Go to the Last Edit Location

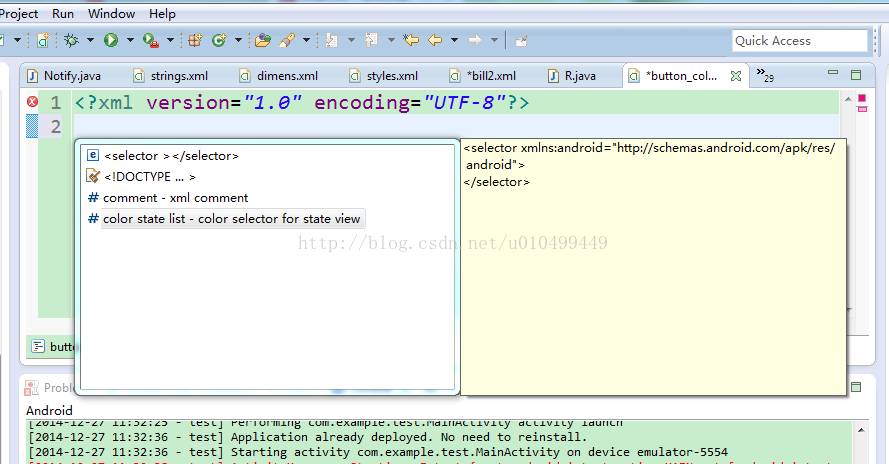(411, 40)
